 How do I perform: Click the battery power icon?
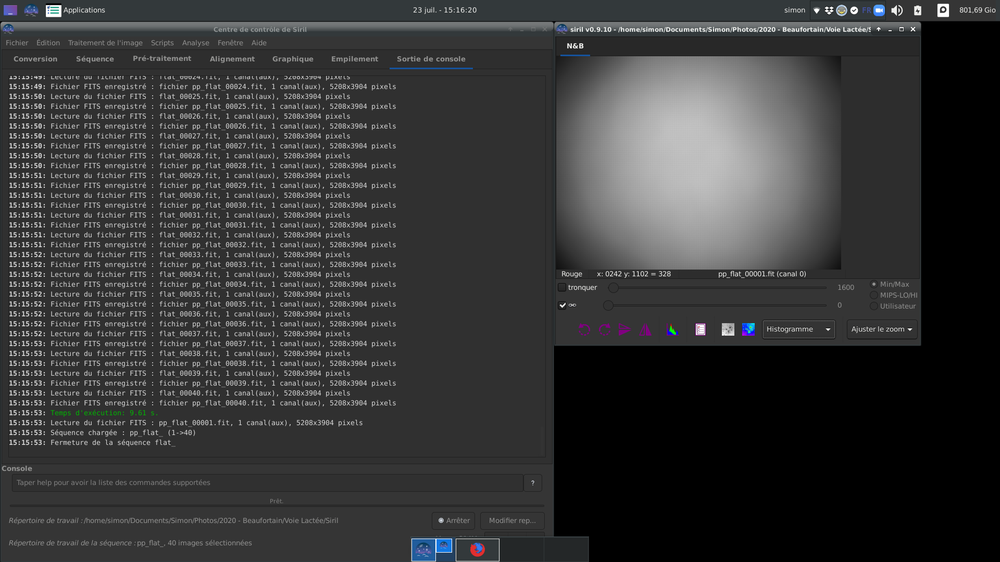tap(918, 10)
